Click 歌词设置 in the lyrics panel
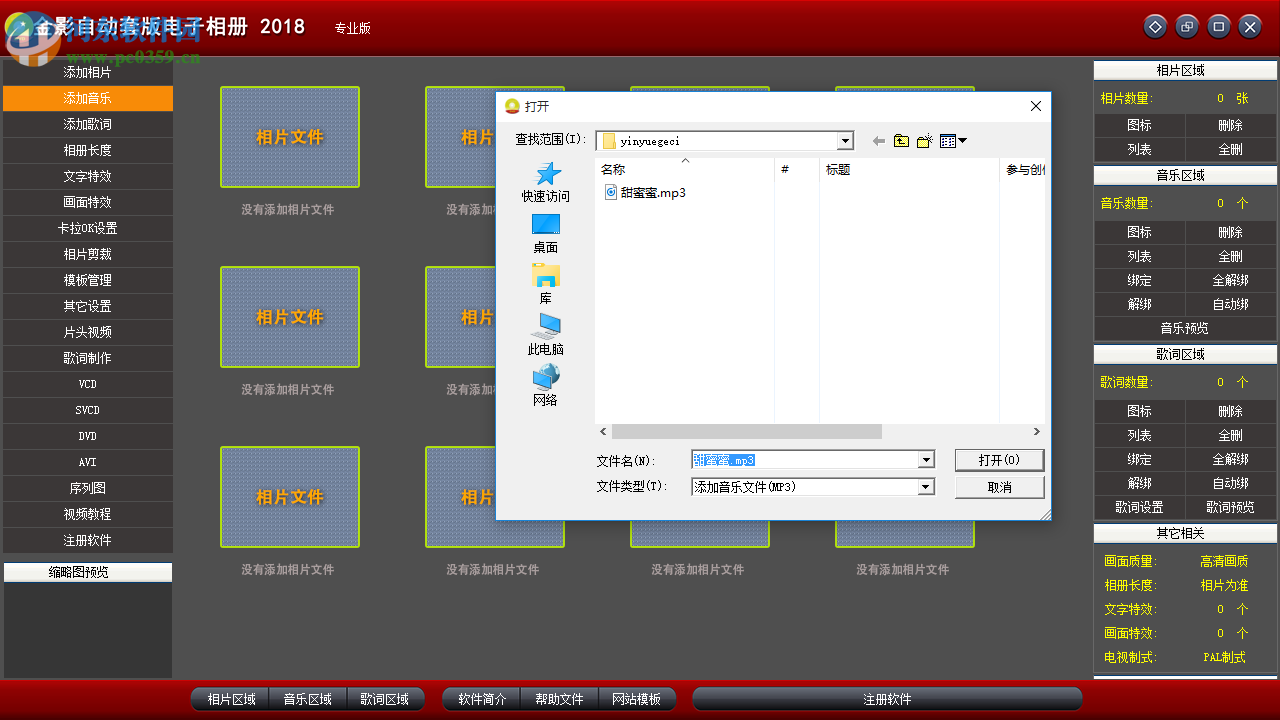Viewport: 1280px width, 720px height. coord(1140,507)
